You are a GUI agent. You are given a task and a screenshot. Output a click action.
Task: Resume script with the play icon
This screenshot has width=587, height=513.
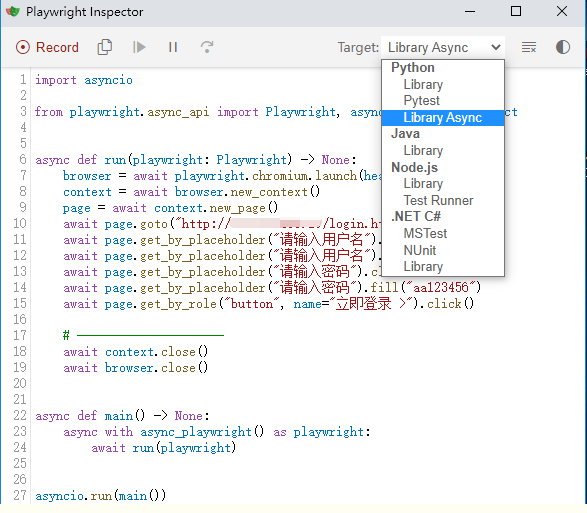(x=139, y=47)
